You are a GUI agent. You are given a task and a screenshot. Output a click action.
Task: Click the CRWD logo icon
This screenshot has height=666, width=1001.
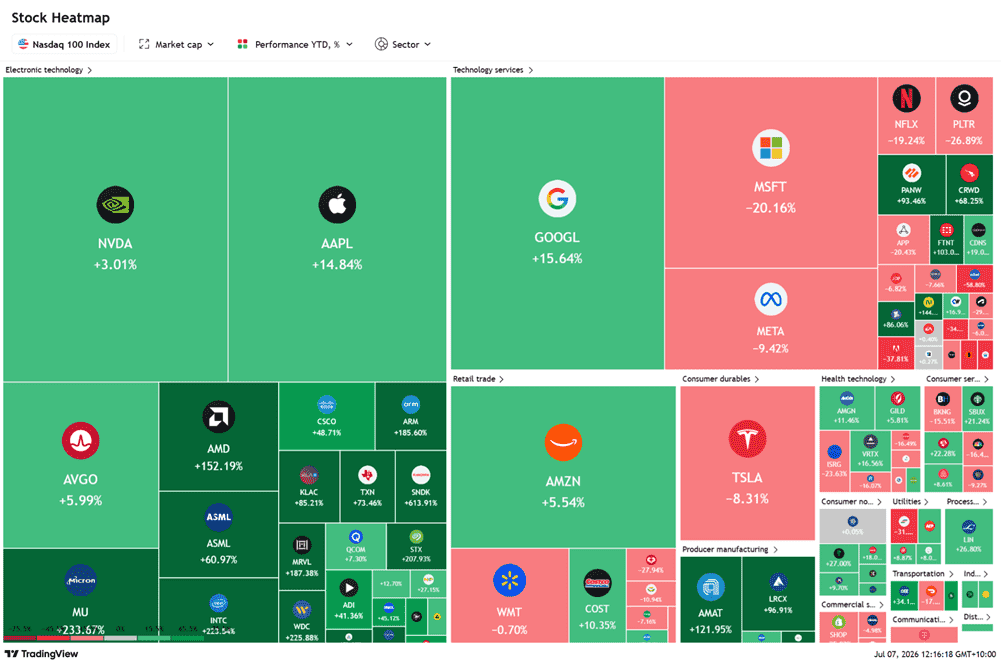coord(969,172)
